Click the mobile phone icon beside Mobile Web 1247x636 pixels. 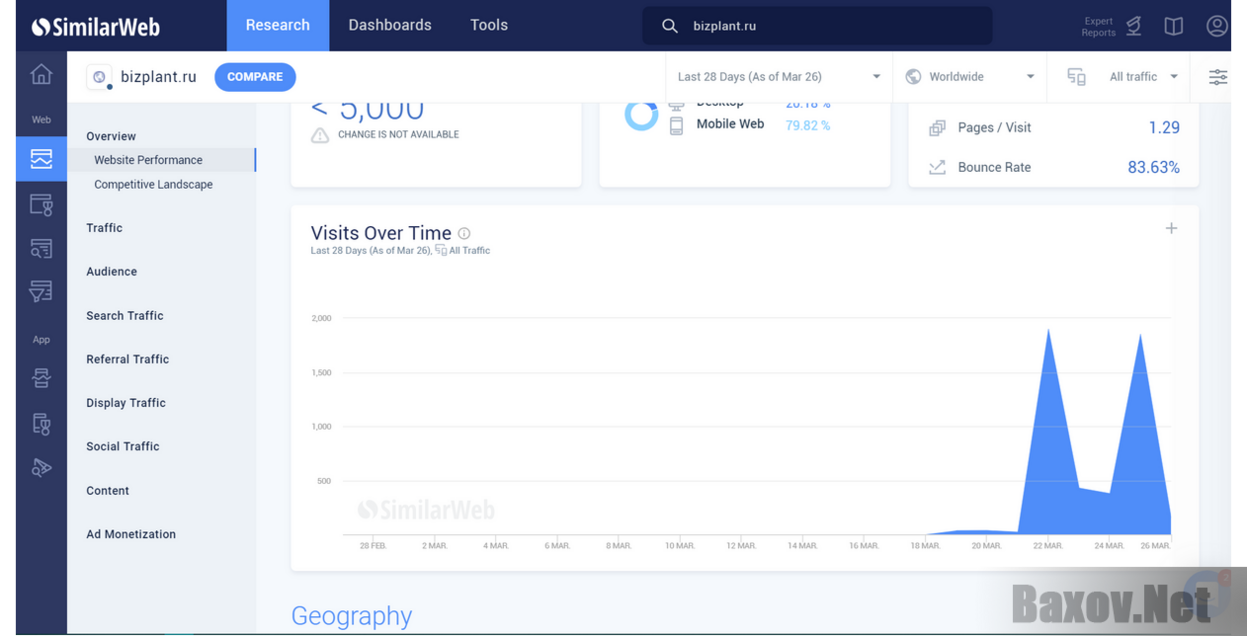(676, 125)
